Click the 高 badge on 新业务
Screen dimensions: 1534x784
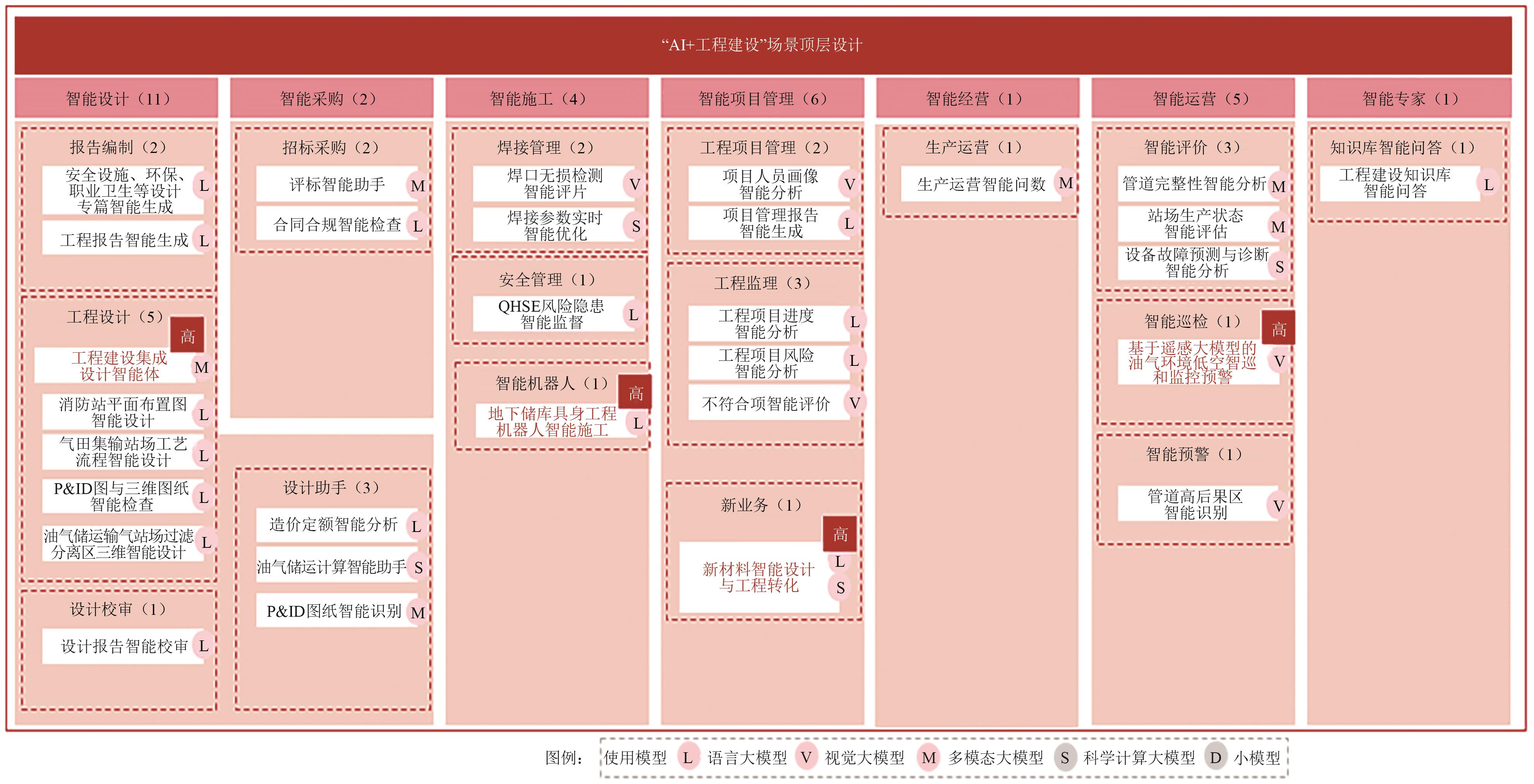click(x=840, y=534)
